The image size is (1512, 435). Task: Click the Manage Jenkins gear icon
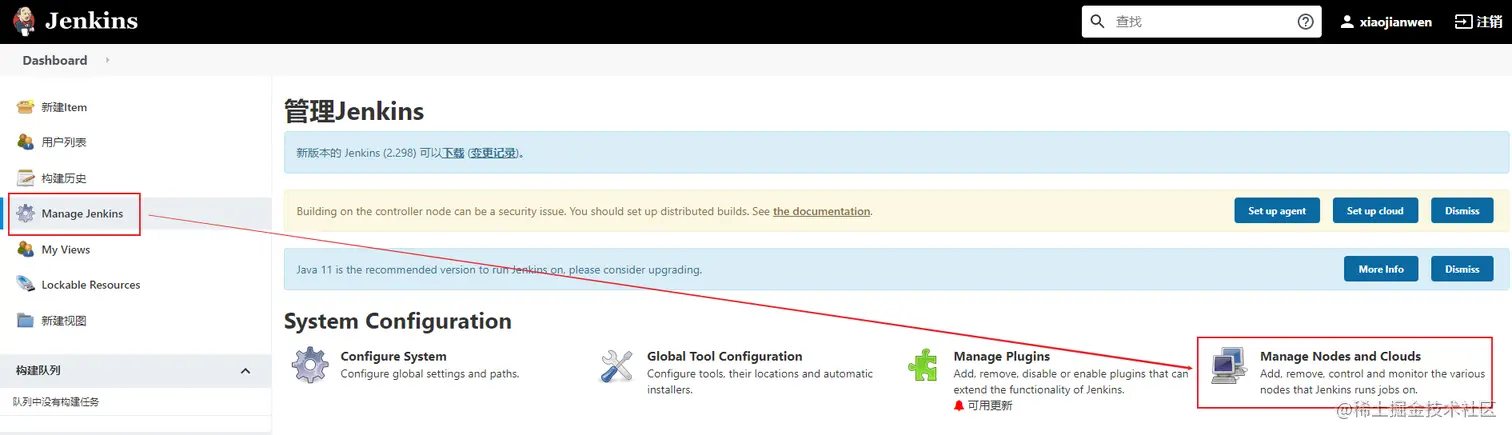[x=25, y=213]
